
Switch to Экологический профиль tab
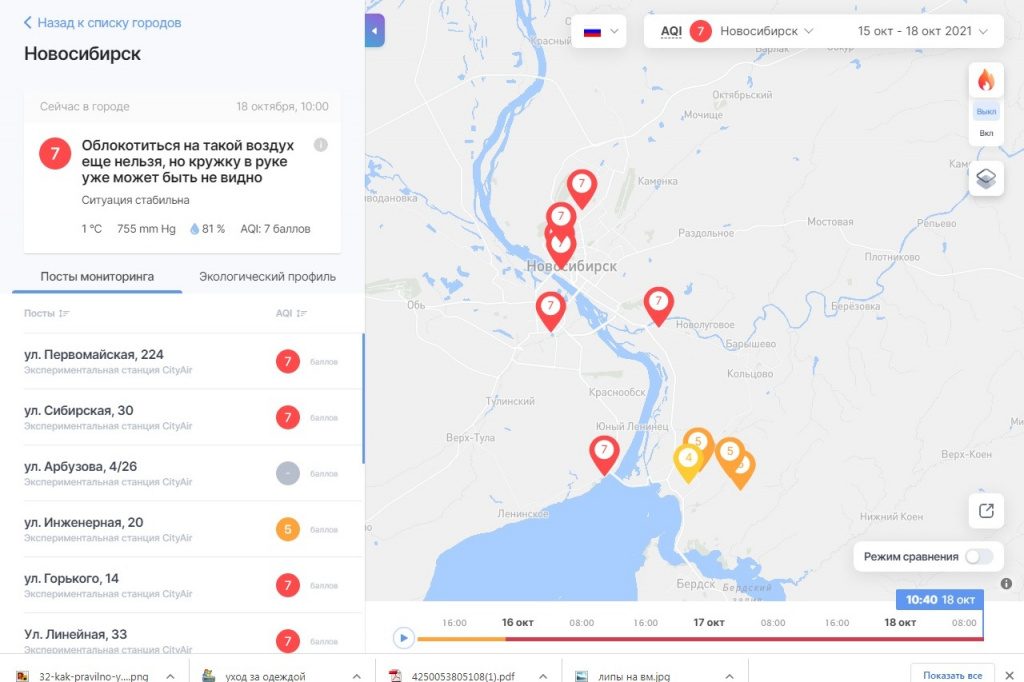(267, 276)
